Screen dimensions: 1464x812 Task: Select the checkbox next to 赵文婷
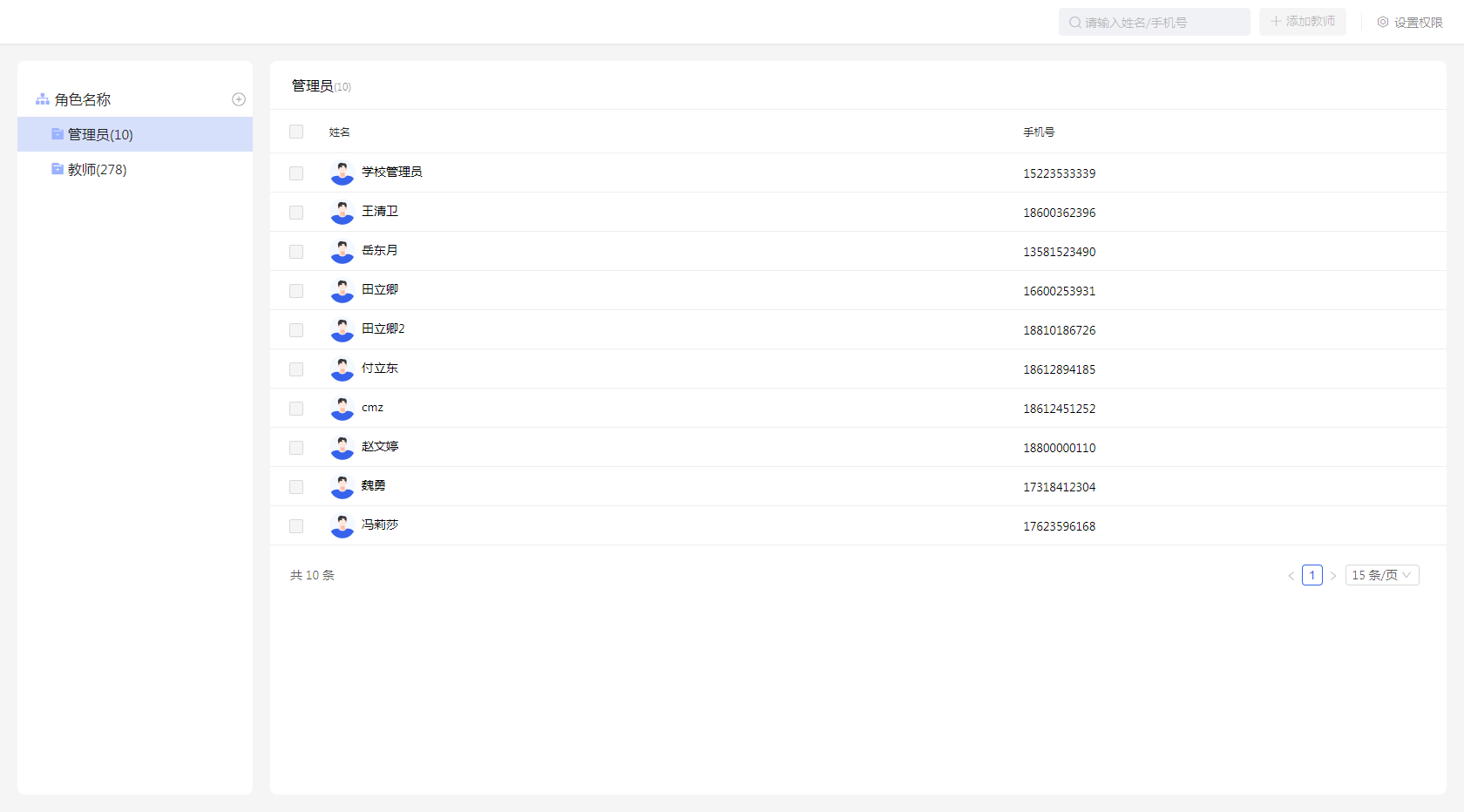click(x=296, y=448)
